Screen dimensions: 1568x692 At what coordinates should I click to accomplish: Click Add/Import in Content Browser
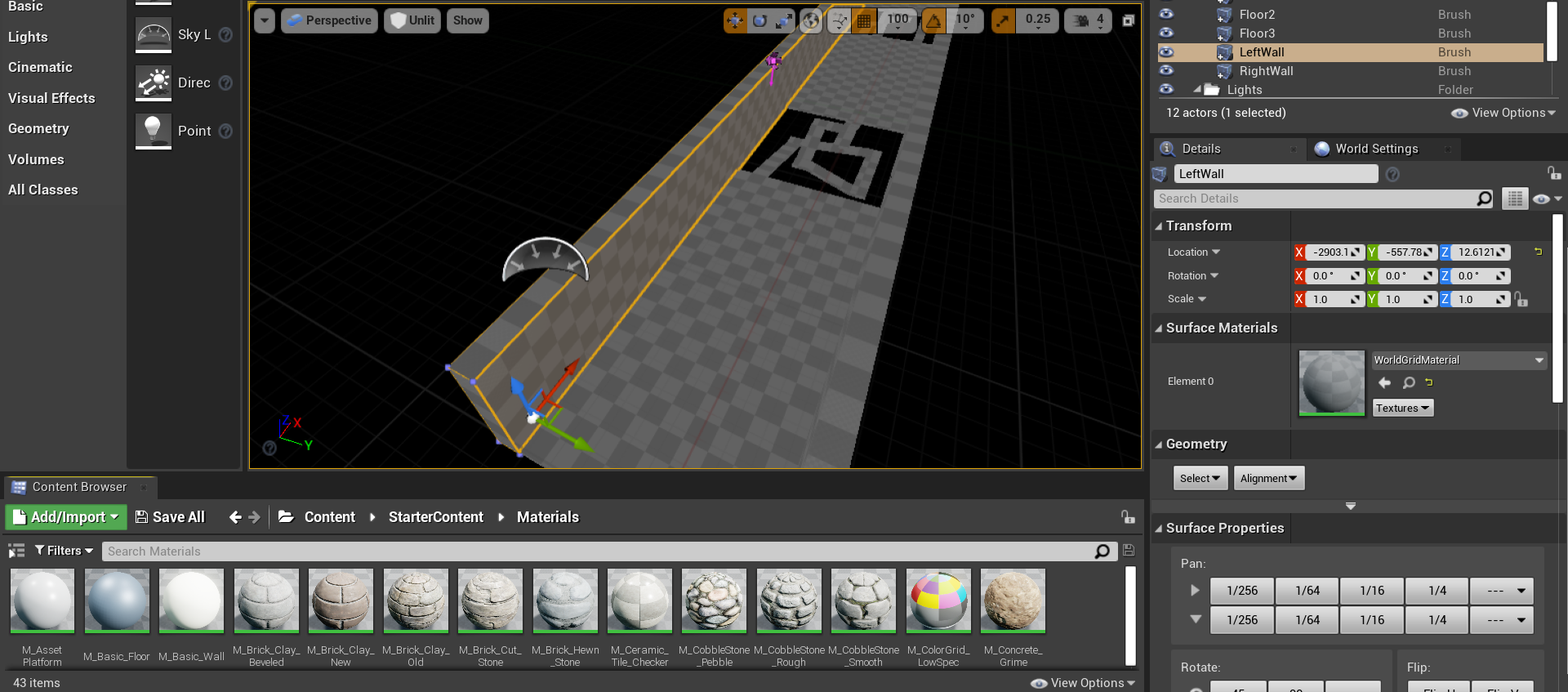[x=66, y=517]
